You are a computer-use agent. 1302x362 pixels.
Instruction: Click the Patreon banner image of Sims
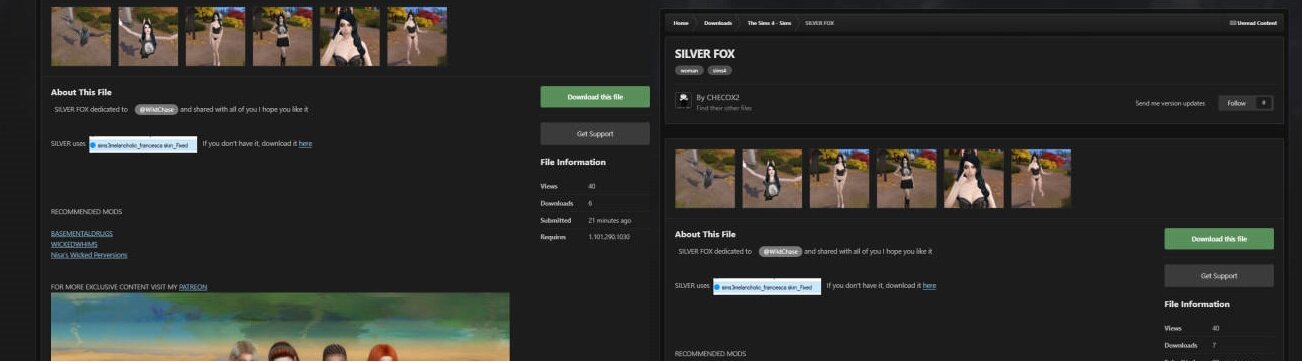coord(280,327)
